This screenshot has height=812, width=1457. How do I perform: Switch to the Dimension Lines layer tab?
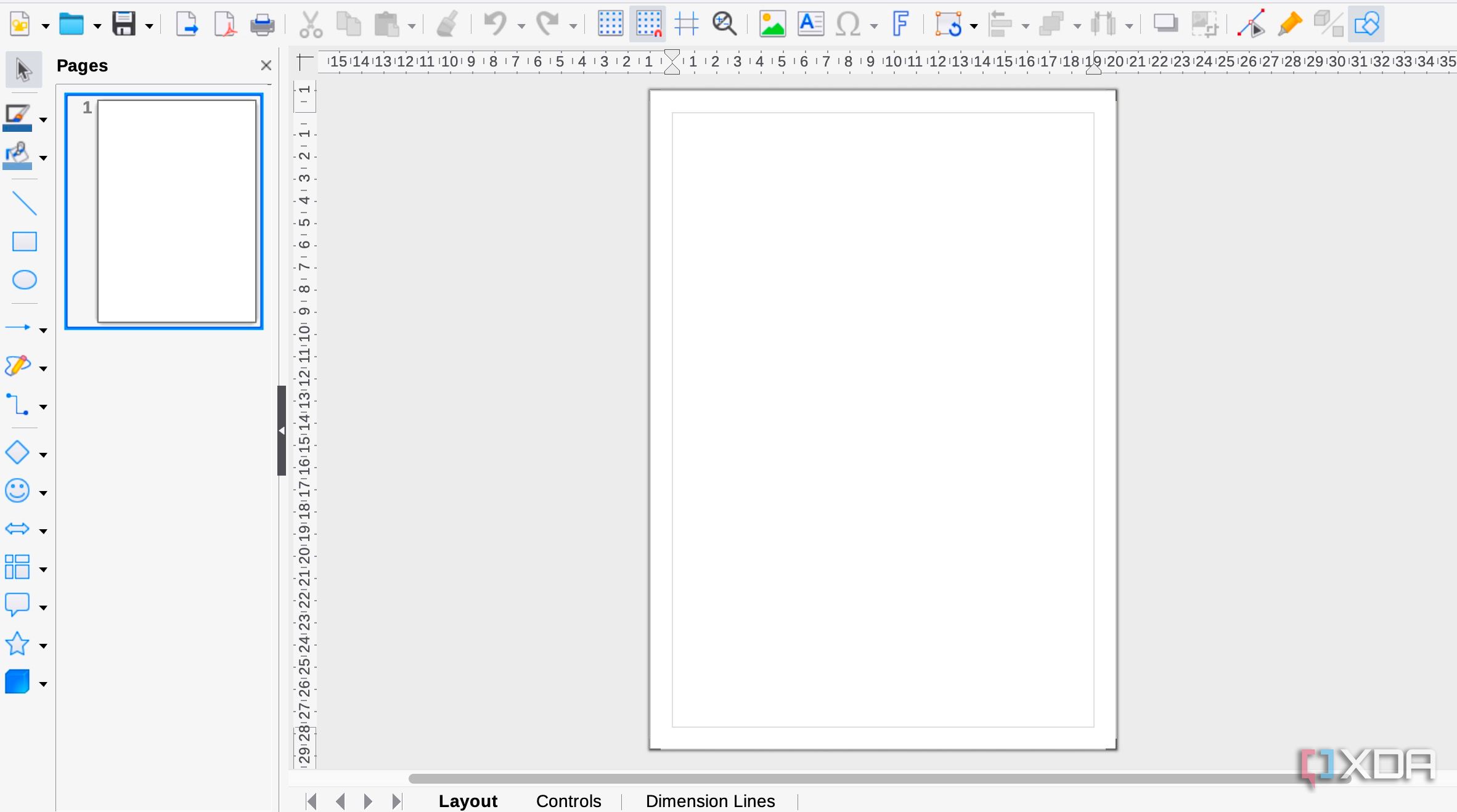pos(710,801)
